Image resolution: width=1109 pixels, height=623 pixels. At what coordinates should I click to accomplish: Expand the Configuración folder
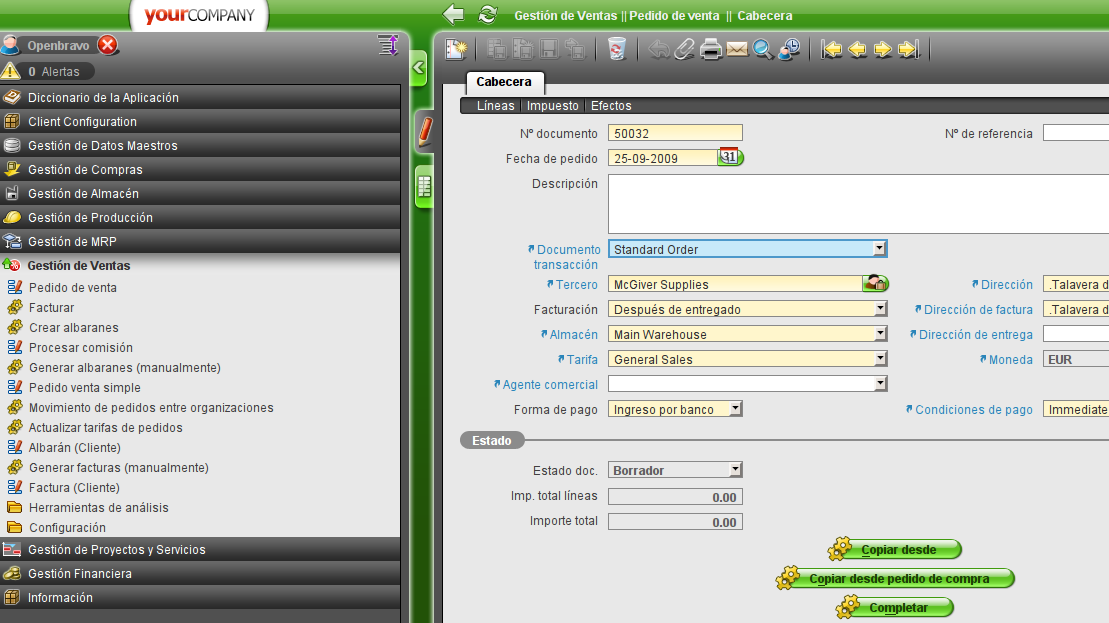pyautogui.click(x=67, y=528)
